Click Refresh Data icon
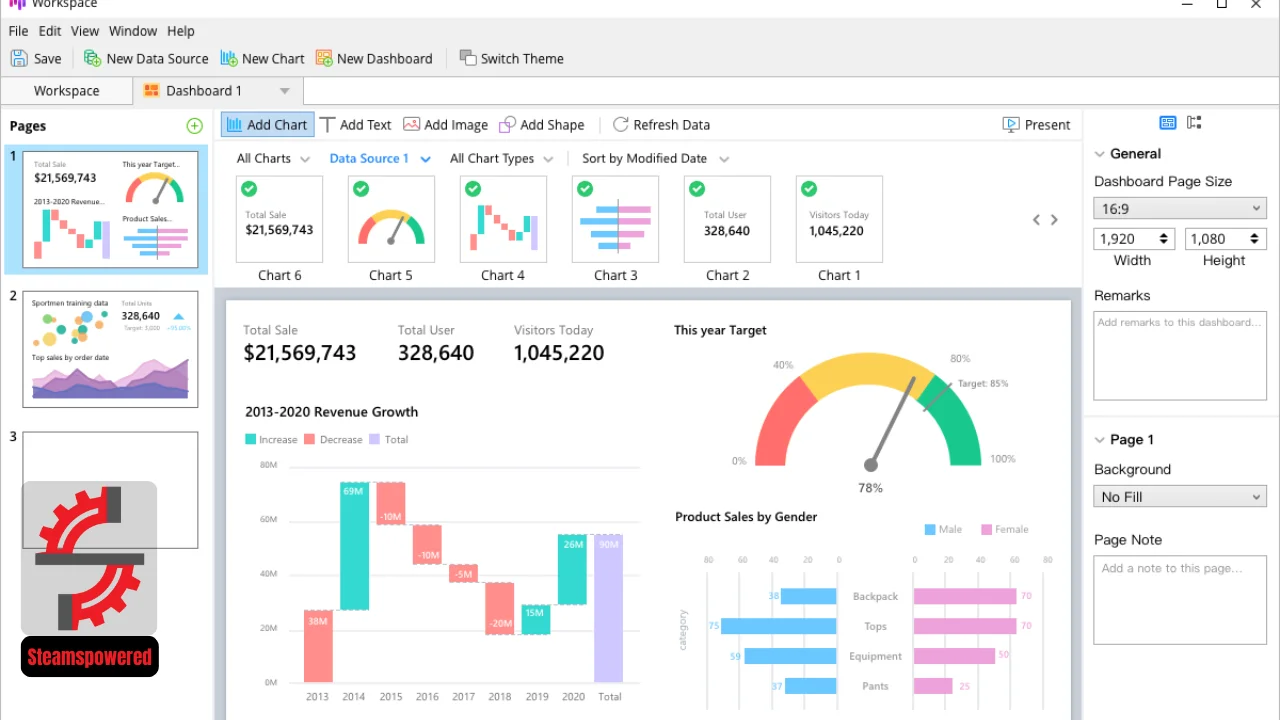 point(621,124)
